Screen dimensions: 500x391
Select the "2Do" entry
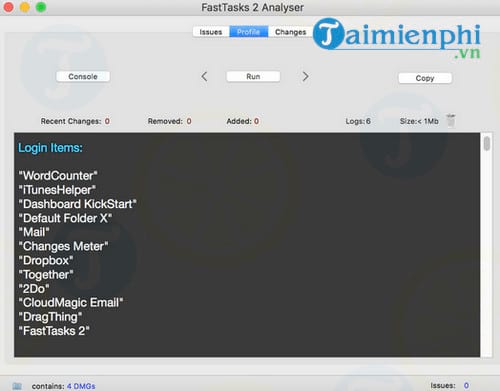[x=34, y=289]
